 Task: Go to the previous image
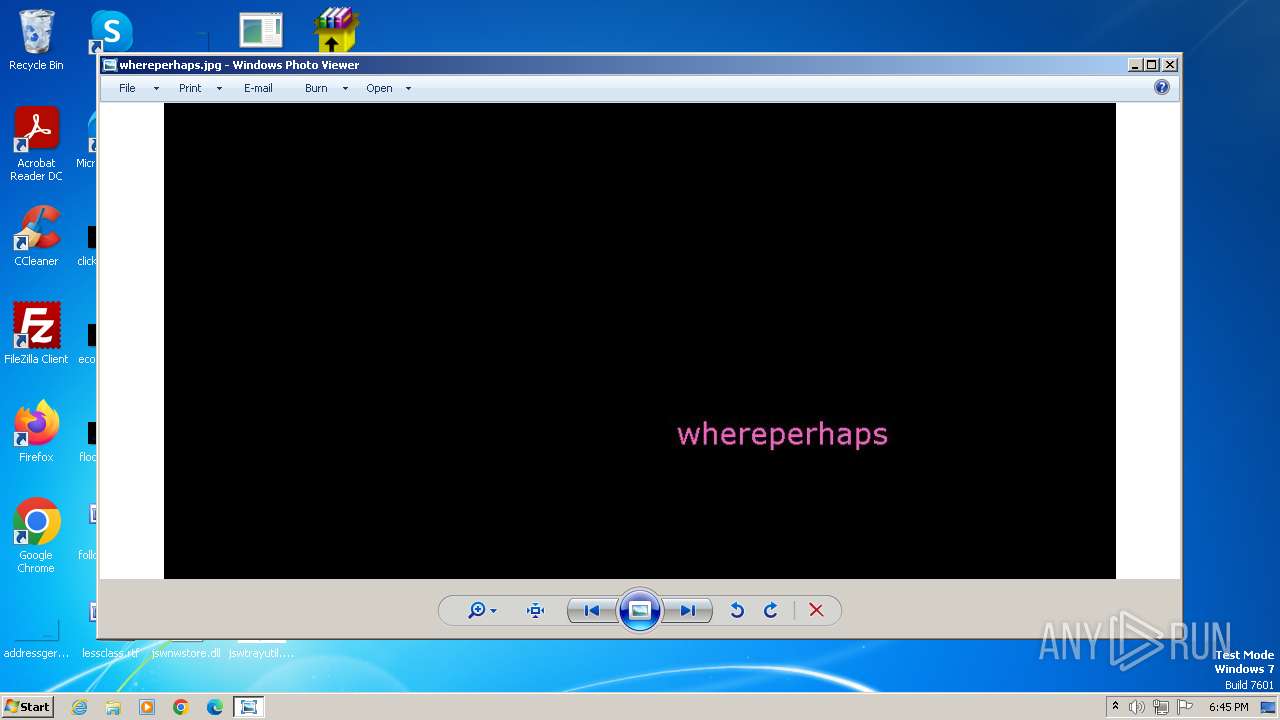[x=592, y=610]
